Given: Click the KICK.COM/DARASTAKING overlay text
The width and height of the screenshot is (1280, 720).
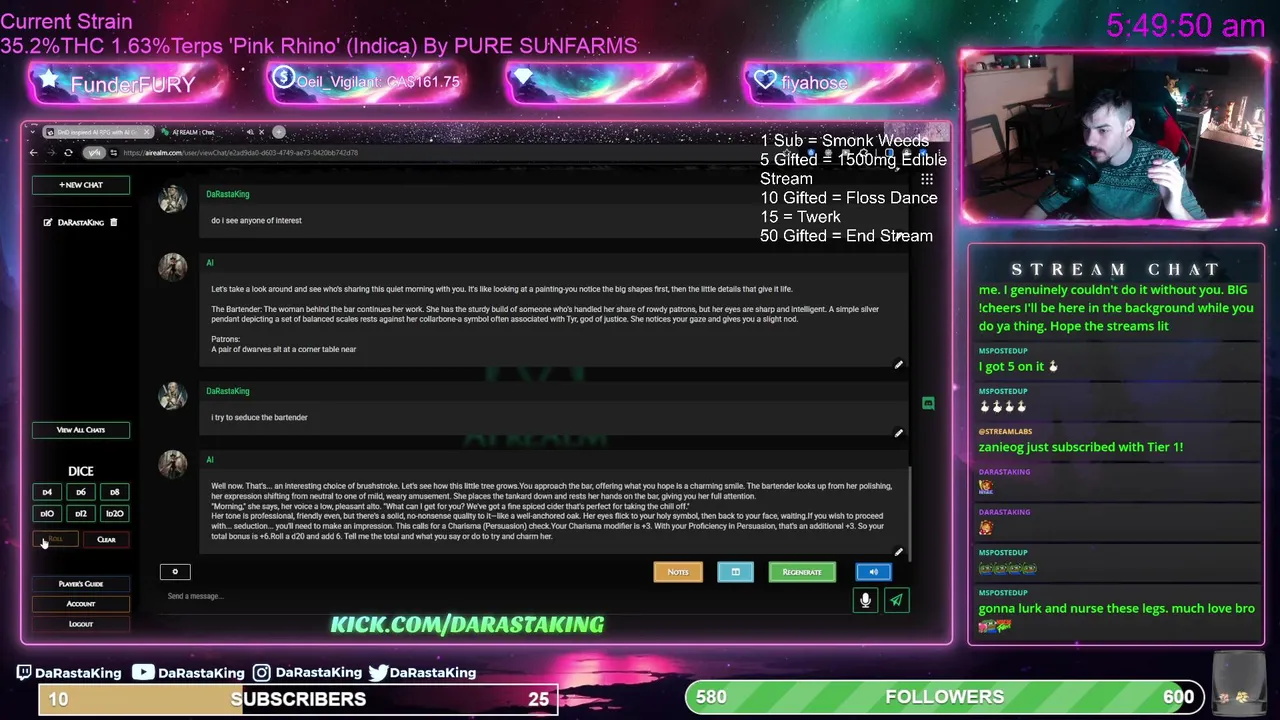Looking at the screenshot, I should (x=467, y=625).
